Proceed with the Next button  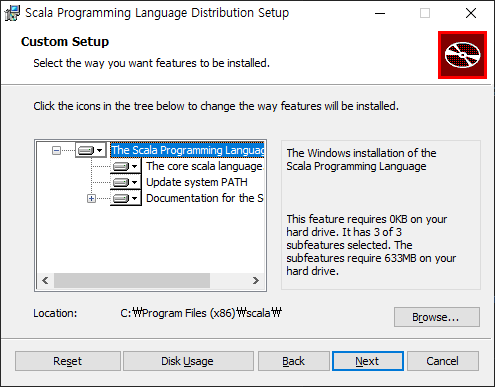point(368,361)
